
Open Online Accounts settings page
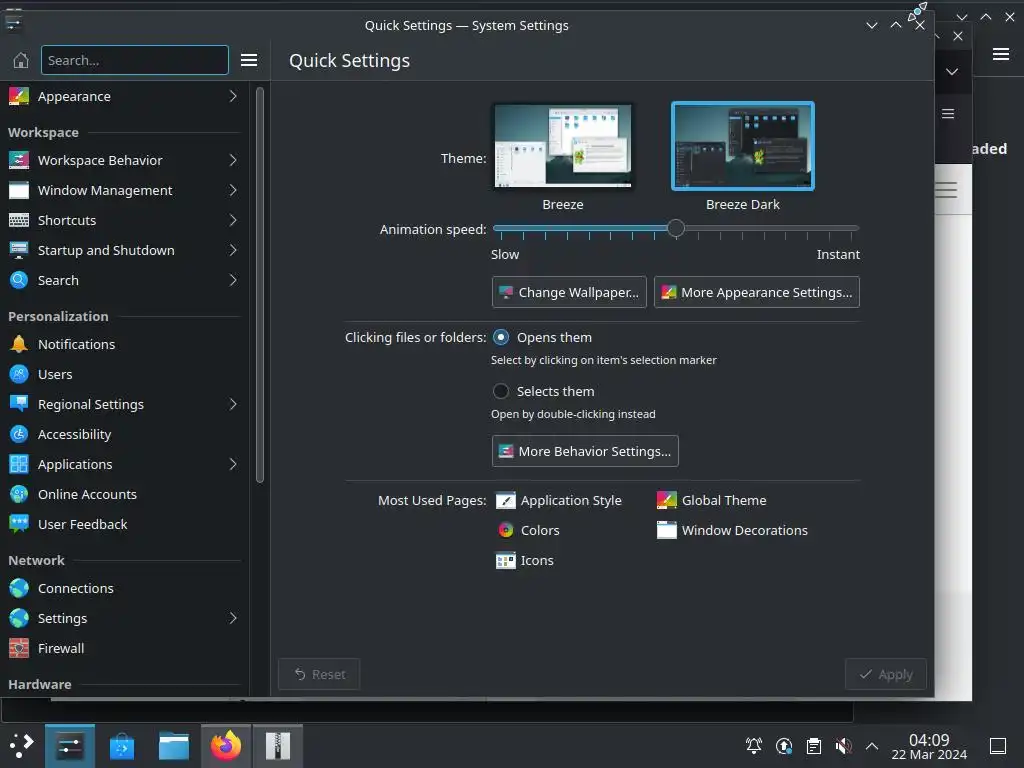coord(124,494)
